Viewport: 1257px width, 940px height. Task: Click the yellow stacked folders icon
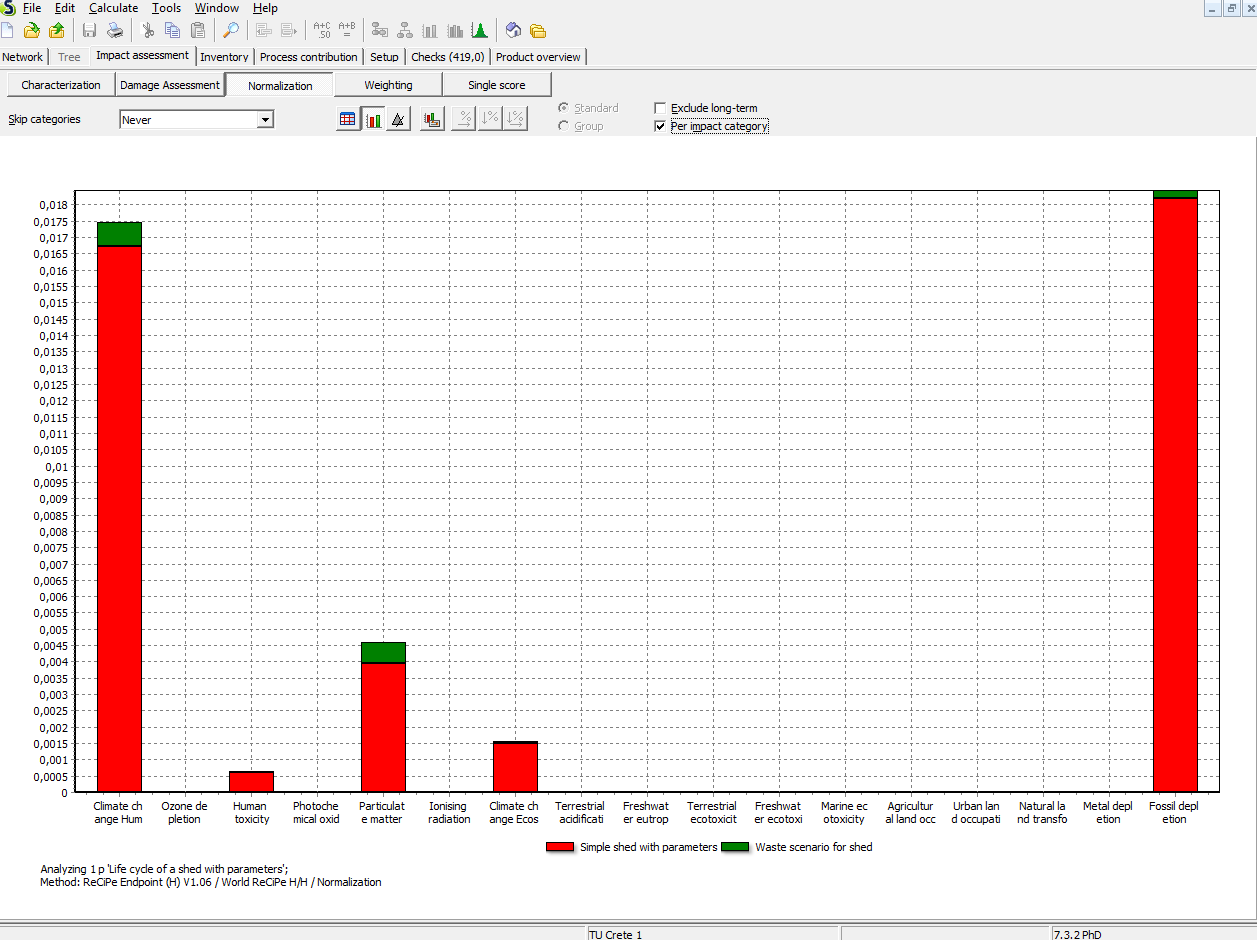pos(538,30)
